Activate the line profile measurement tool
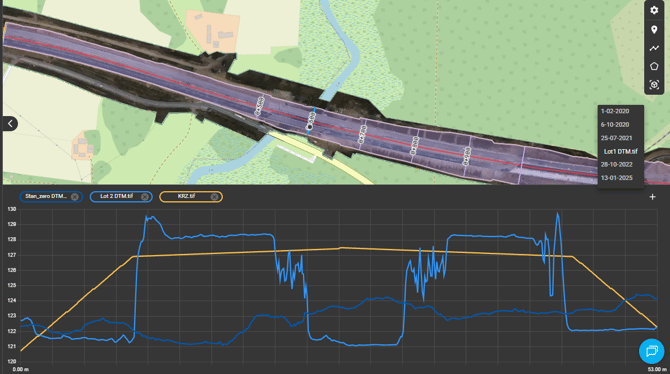 pos(654,48)
